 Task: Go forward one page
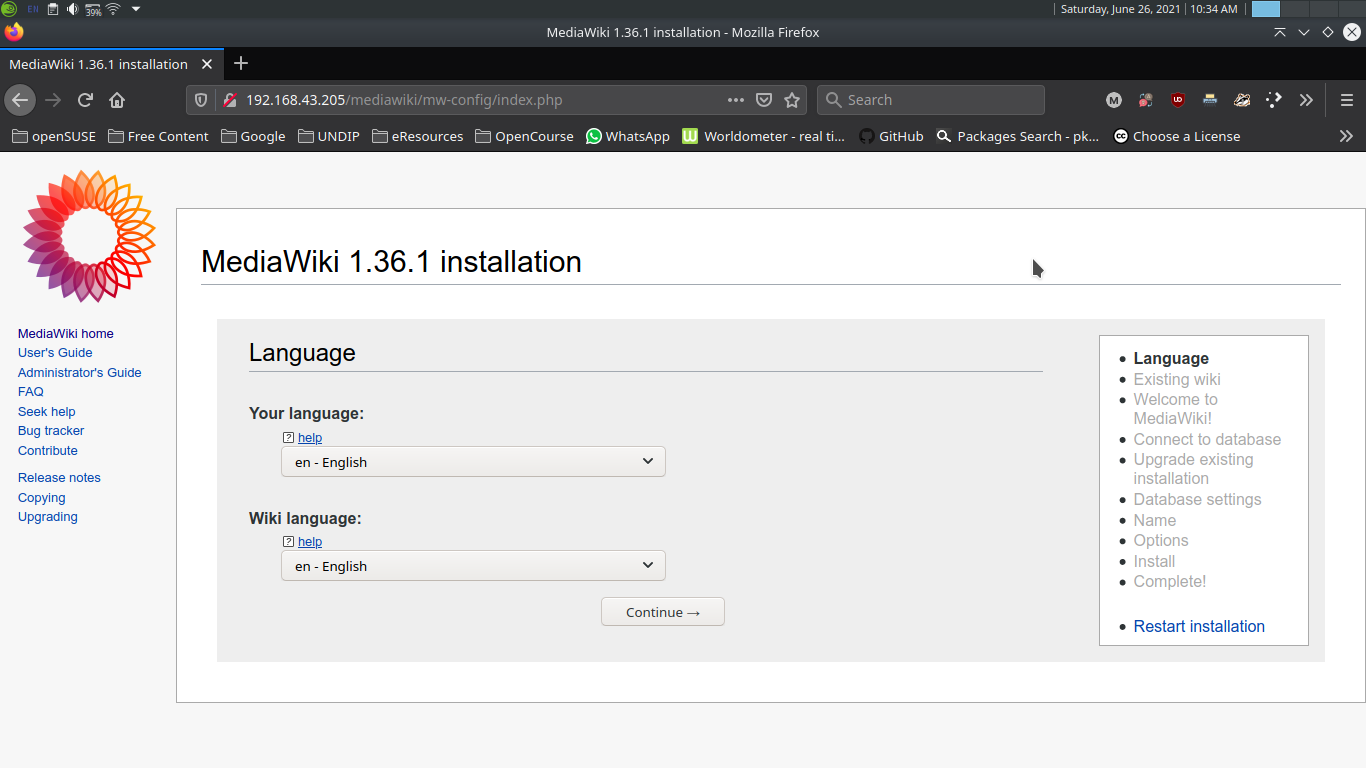53,100
